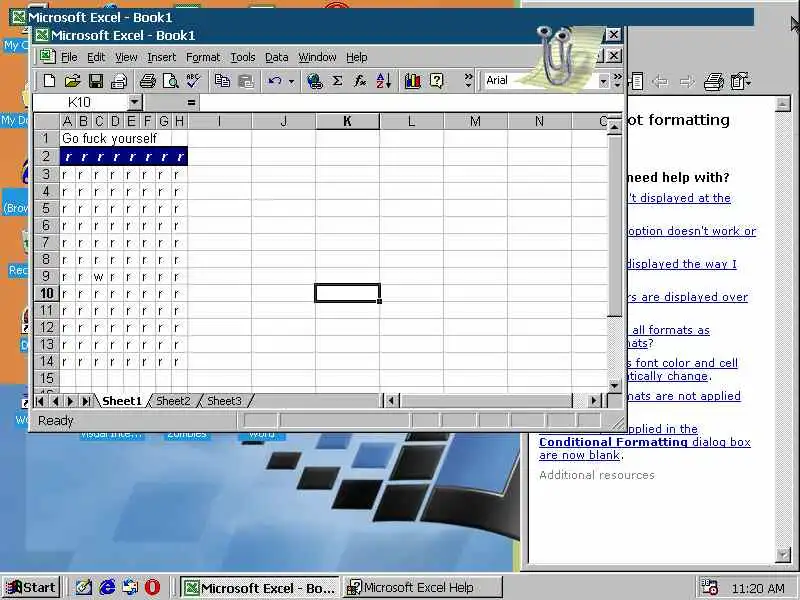The height and width of the screenshot is (600, 800).
Task: Click the horizontal scrollbar left arrow in Excel
Action: pos(391,401)
